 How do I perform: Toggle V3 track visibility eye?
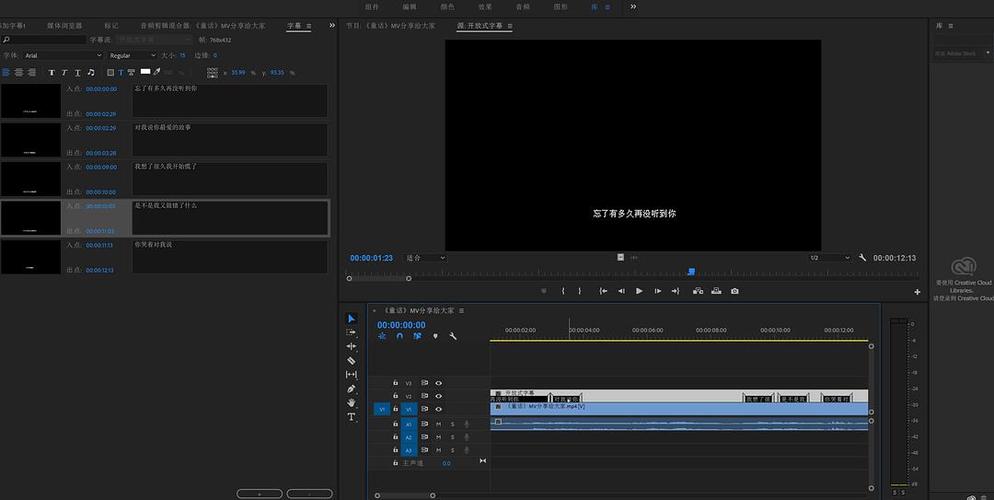438,383
